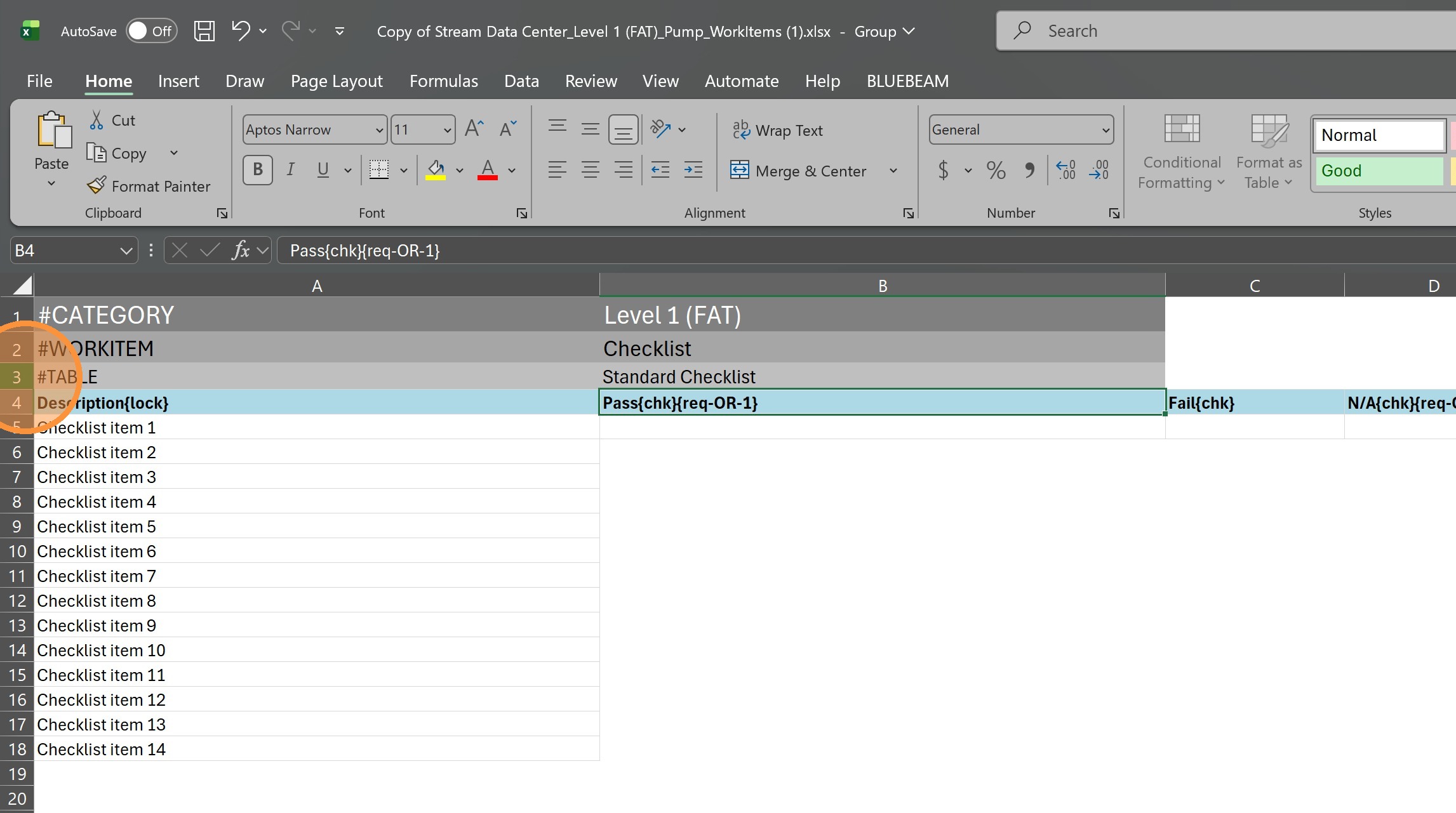Toggle Bold formatting
Viewport: 1456px width, 813px height.
click(x=258, y=169)
